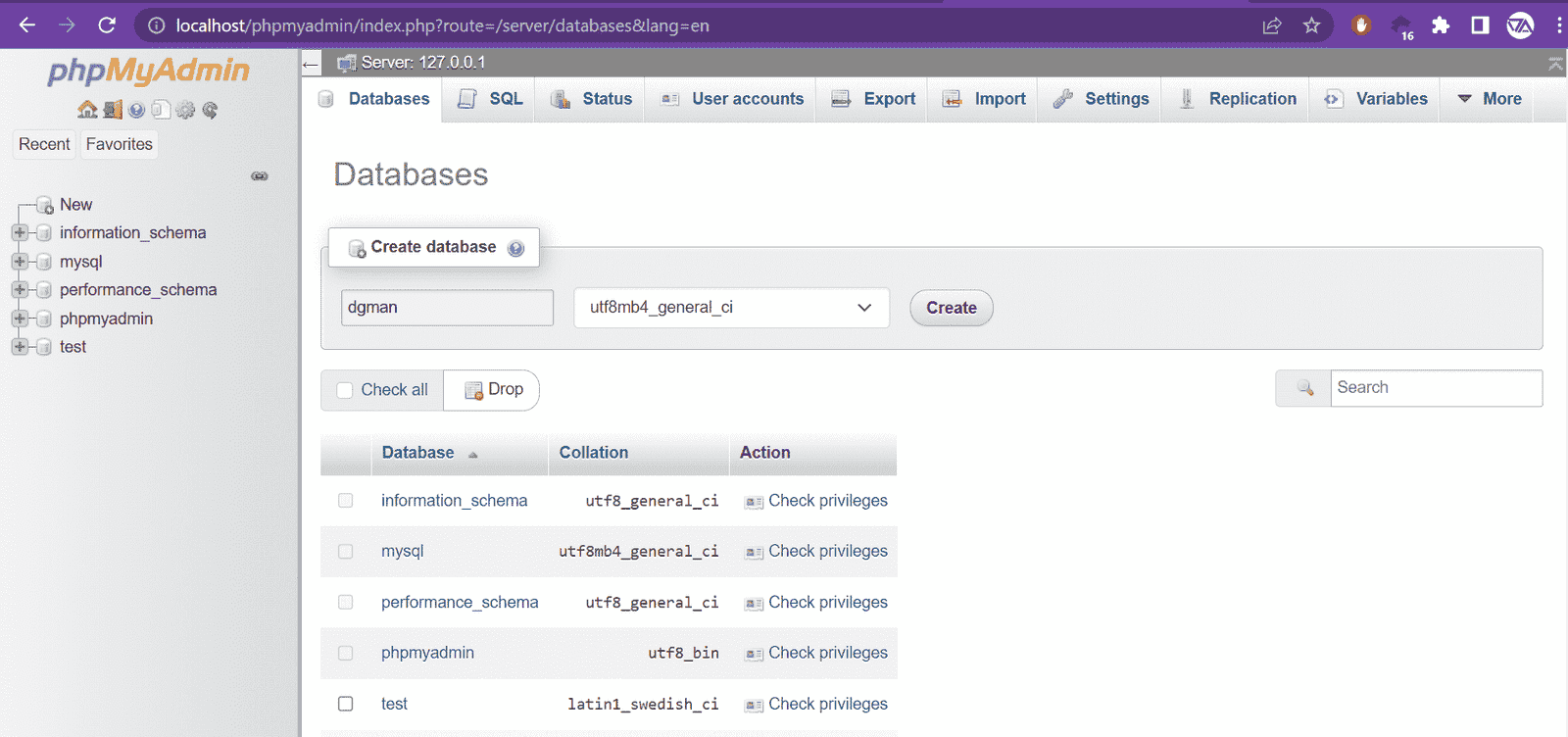Sort by Collation column header
The width and height of the screenshot is (1568, 737).
(594, 453)
